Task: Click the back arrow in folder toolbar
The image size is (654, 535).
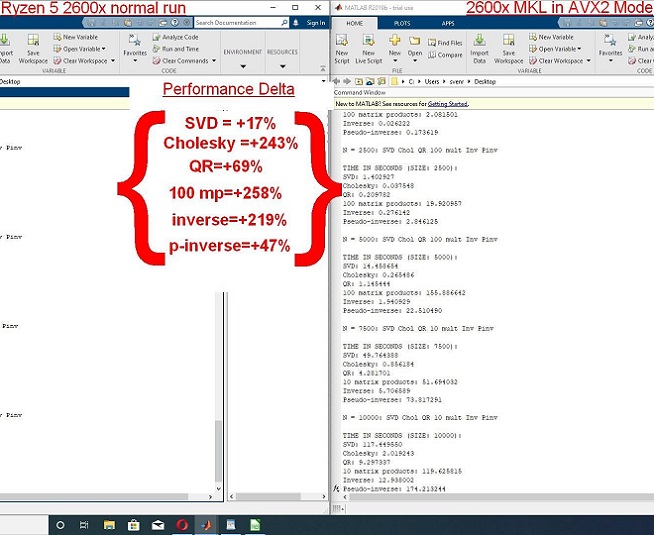Action: pos(338,81)
